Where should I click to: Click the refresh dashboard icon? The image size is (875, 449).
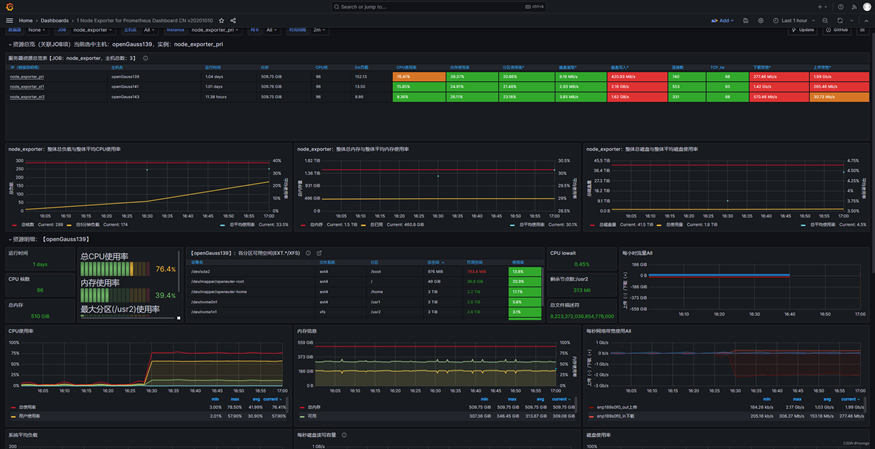point(840,20)
